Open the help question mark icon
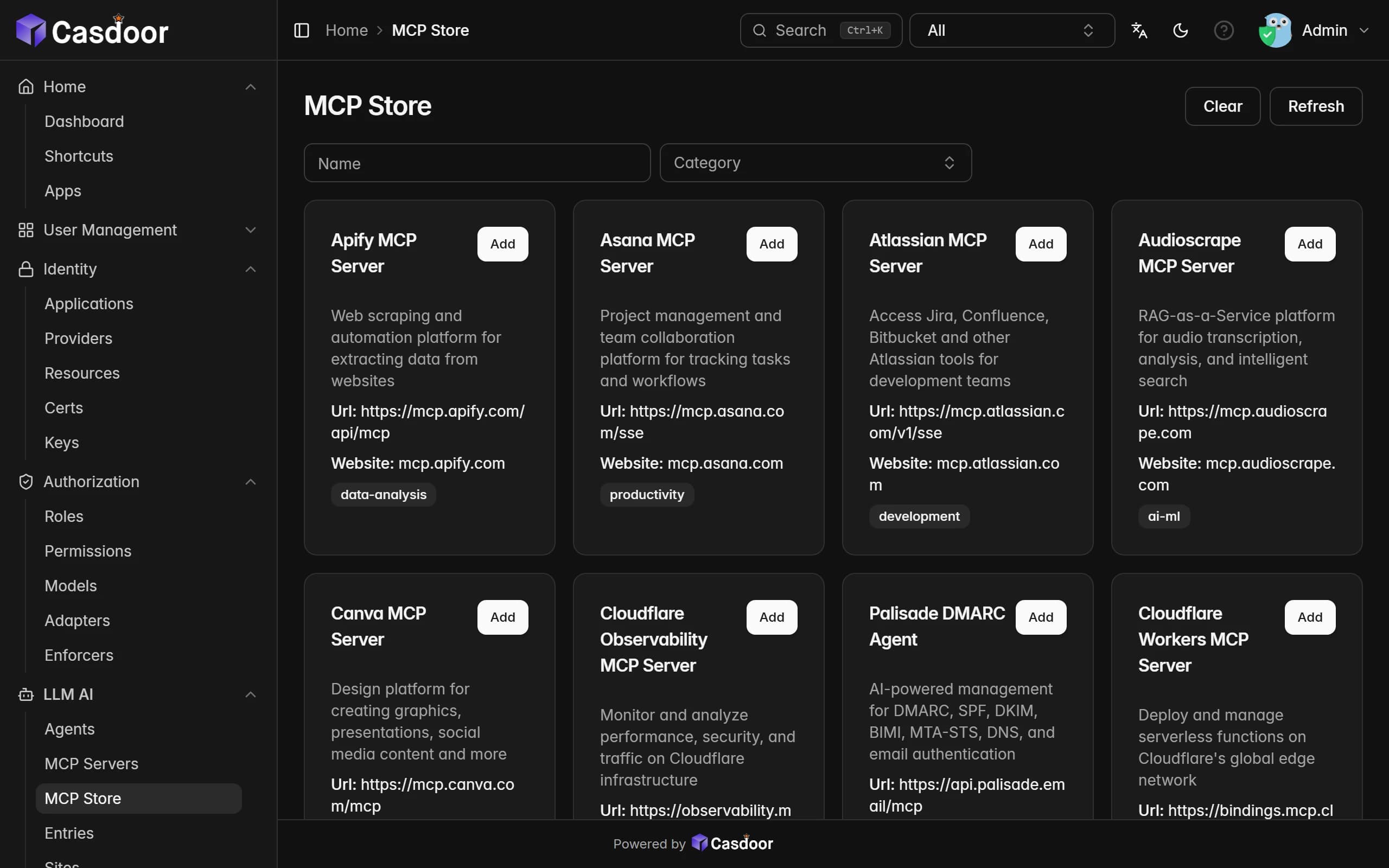This screenshot has width=1389, height=868. [1224, 30]
